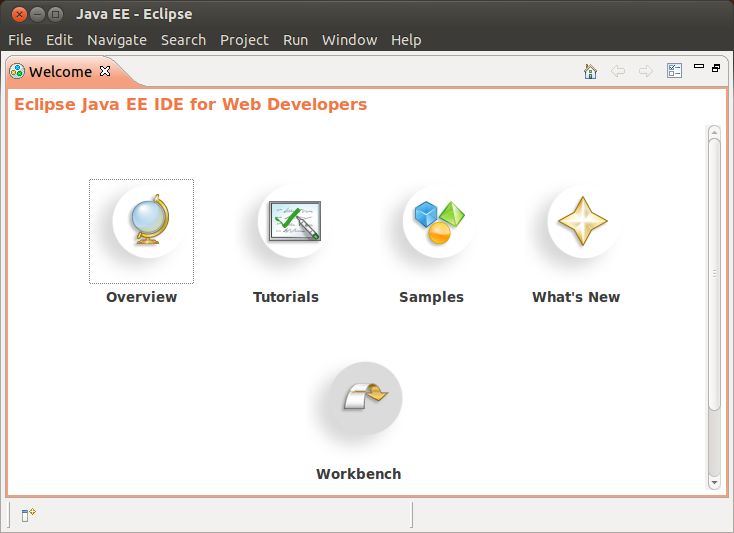734x533 pixels.
Task: Go to the Workbench arrow icon
Action: pos(366,398)
